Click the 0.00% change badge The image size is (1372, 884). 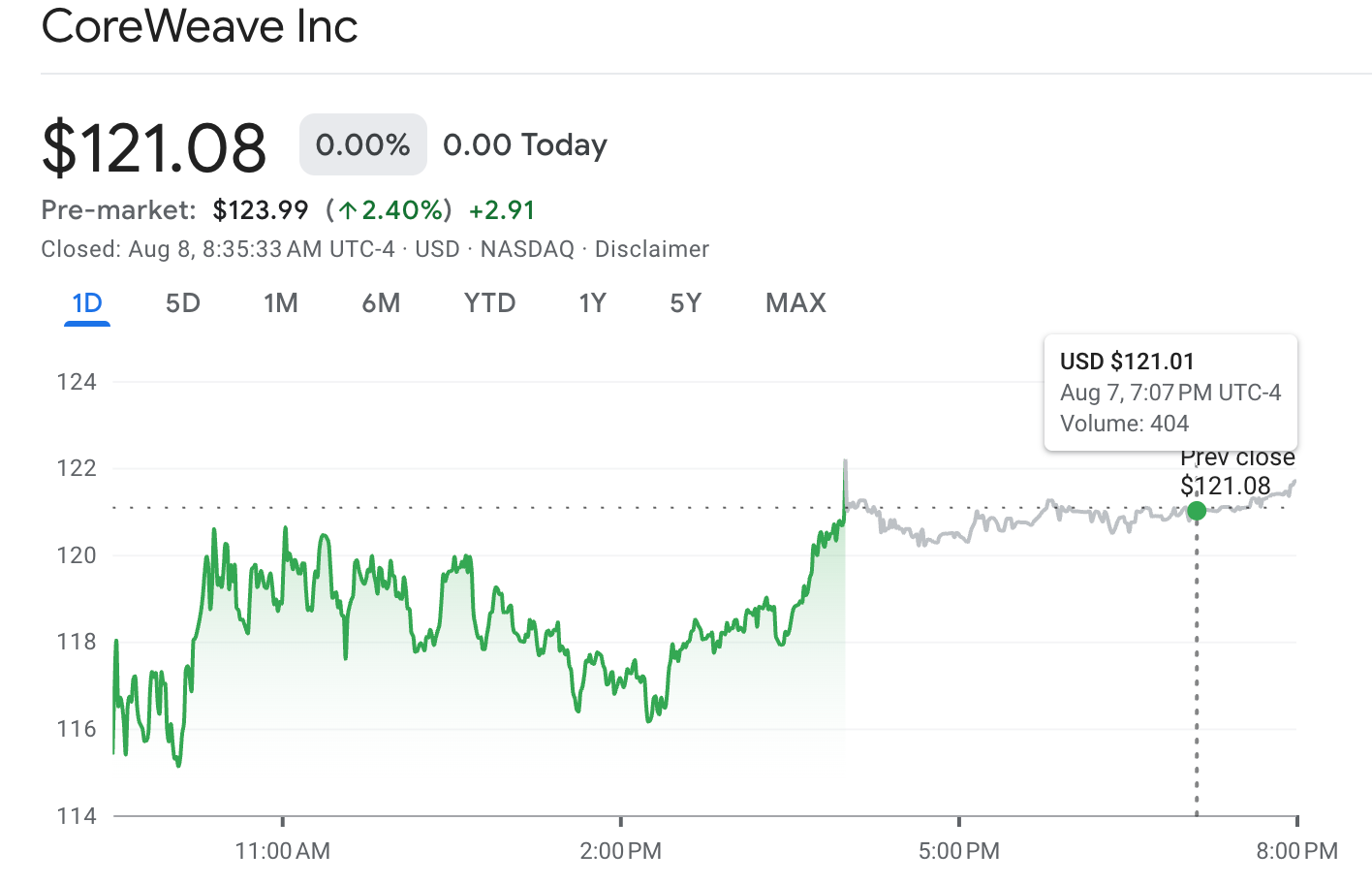point(362,143)
